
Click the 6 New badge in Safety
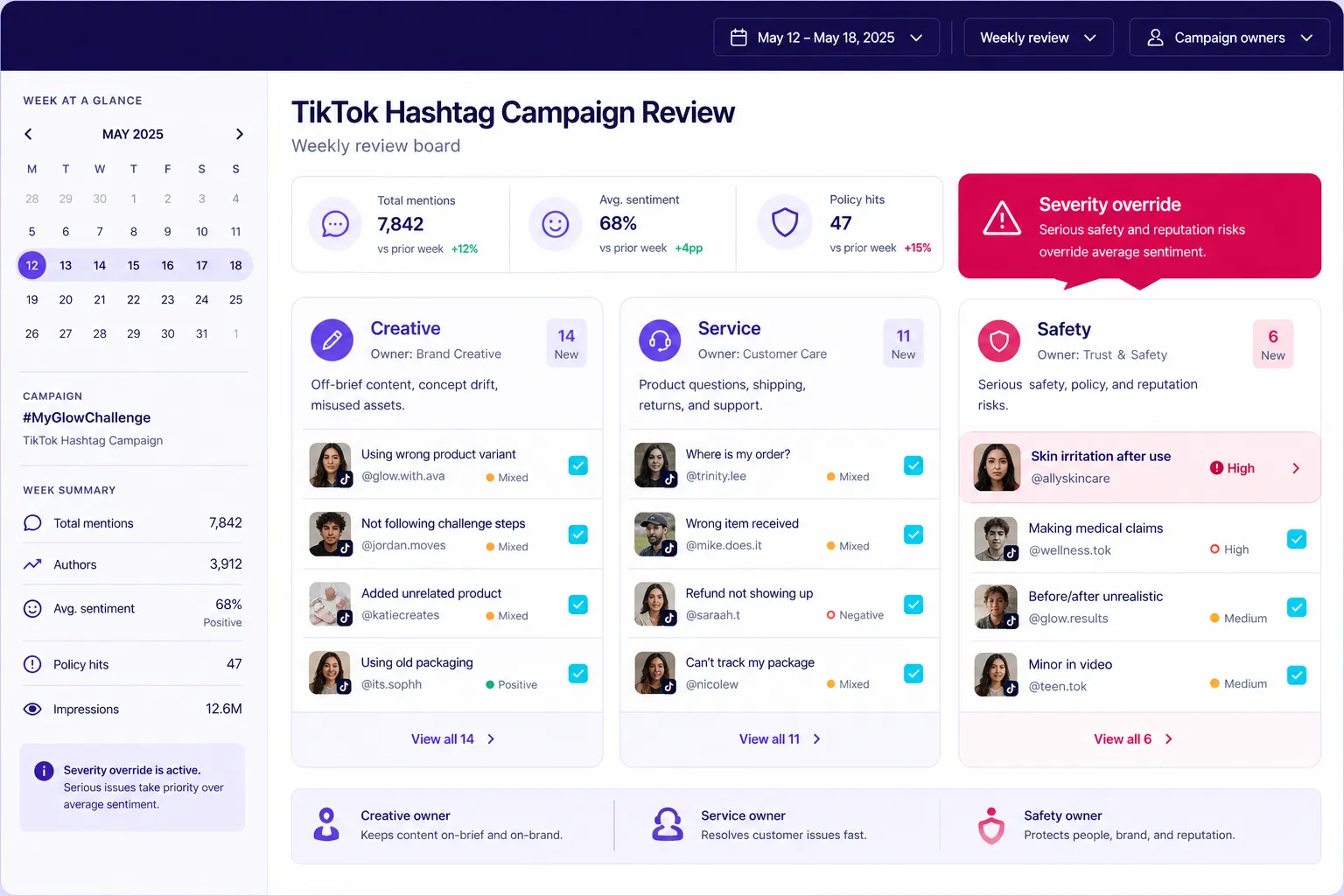point(1273,344)
